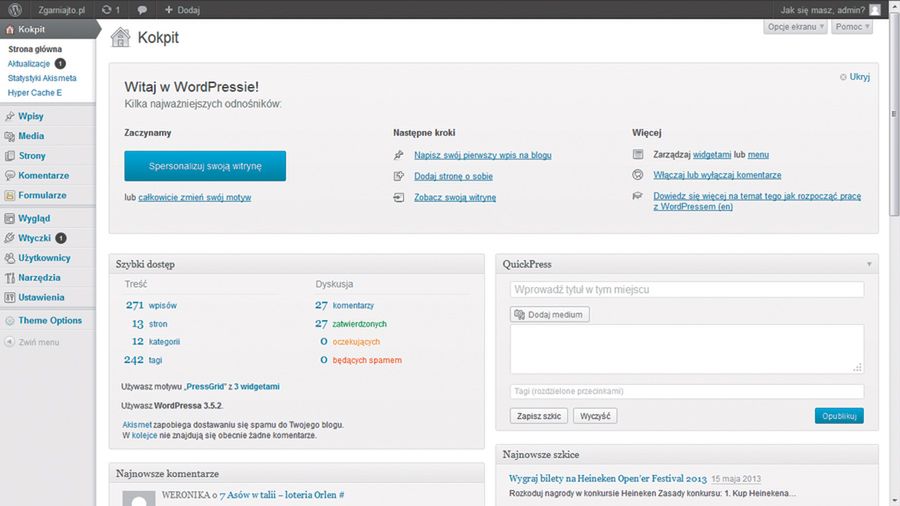Open the Pomoc help dropdown
The width and height of the screenshot is (900, 506).
click(852, 27)
